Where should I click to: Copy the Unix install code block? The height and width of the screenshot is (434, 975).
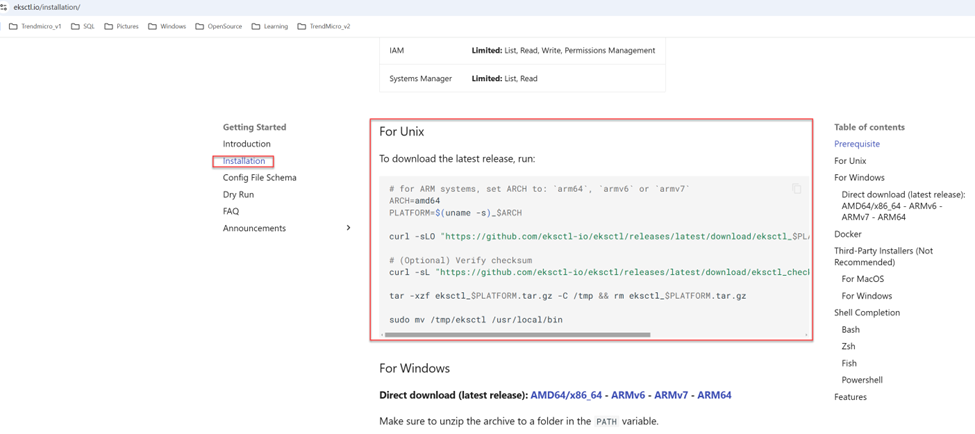coord(797,189)
